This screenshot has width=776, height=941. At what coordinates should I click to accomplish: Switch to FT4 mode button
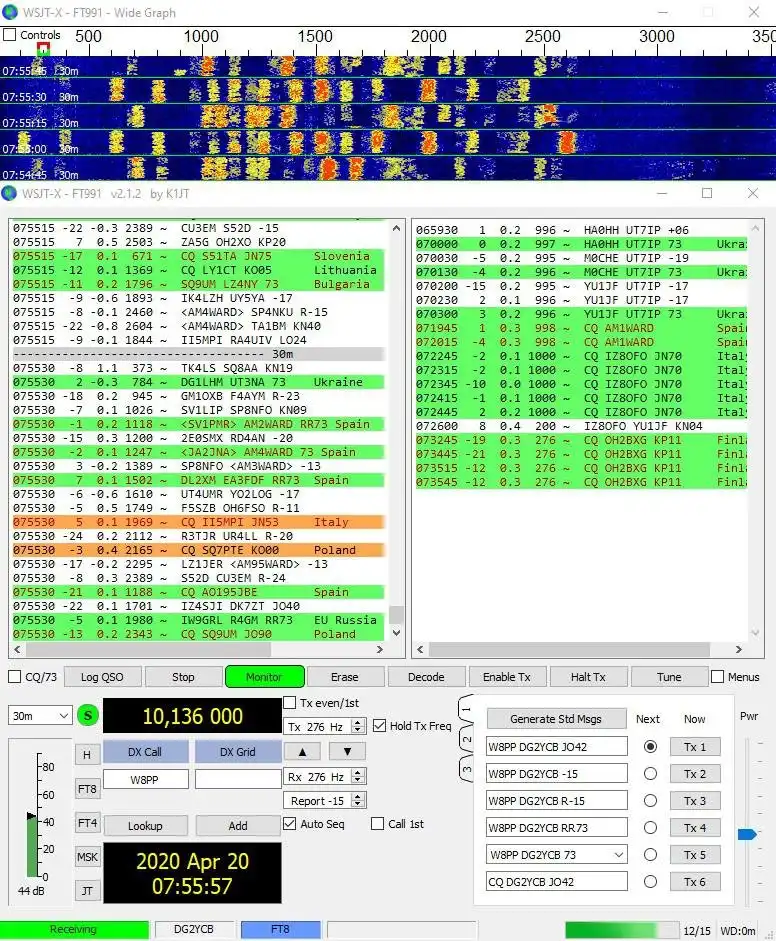pos(87,823)
